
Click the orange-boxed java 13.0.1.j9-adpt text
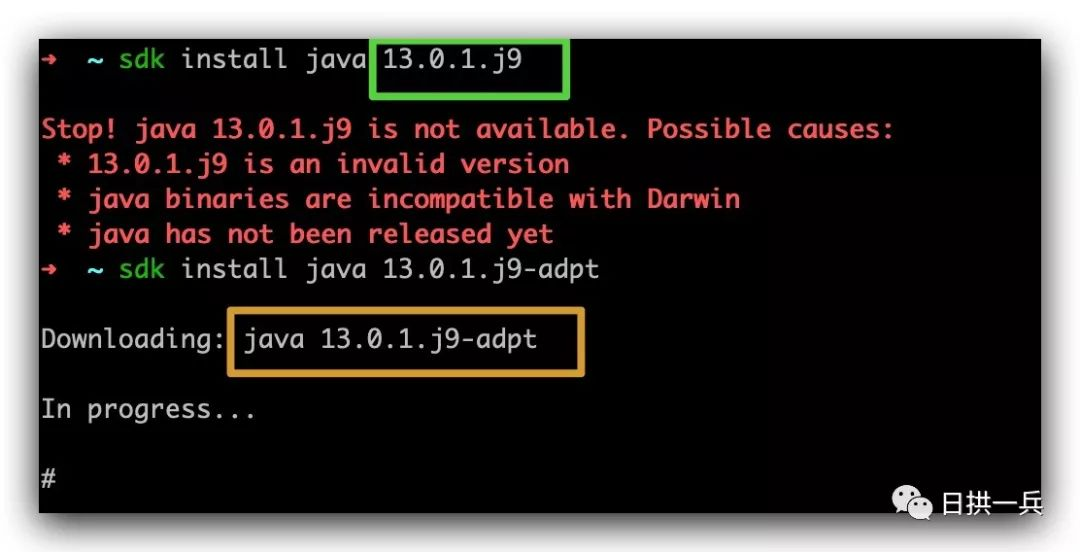tap(391, 339)
